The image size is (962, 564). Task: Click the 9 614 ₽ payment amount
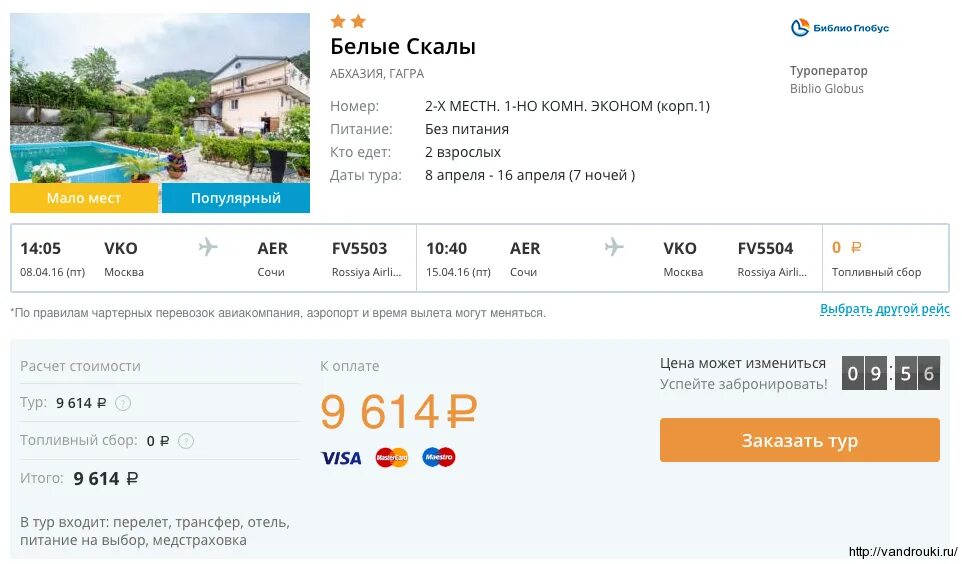click(398, 411)
